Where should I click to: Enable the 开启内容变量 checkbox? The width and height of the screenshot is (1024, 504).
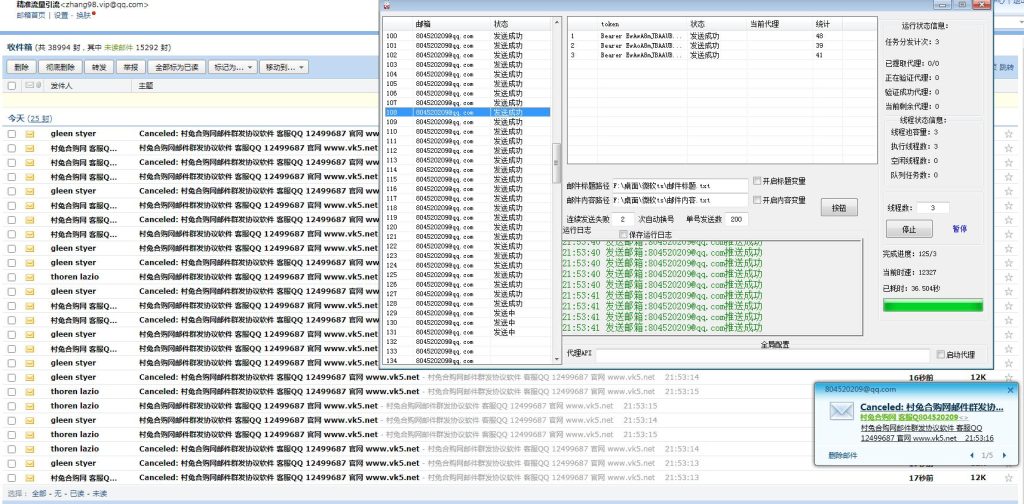(757, 200)
